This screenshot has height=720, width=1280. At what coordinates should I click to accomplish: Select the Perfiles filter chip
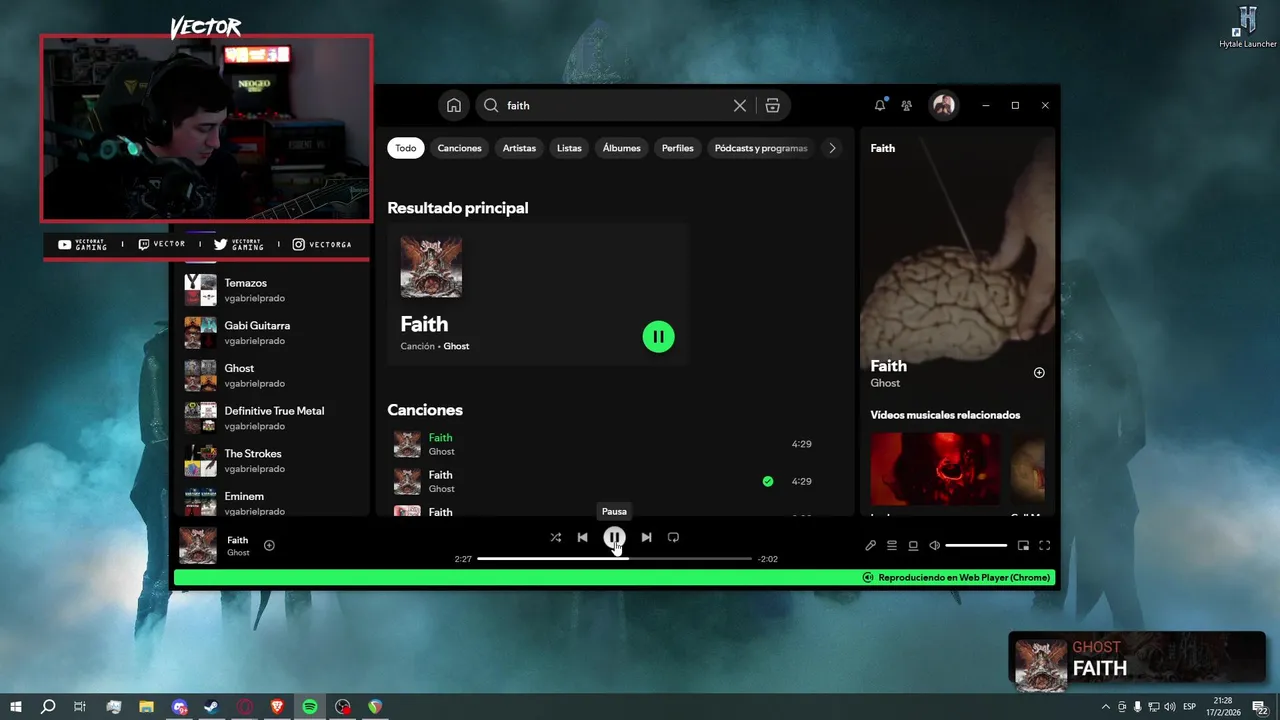[x=677, y=148]
